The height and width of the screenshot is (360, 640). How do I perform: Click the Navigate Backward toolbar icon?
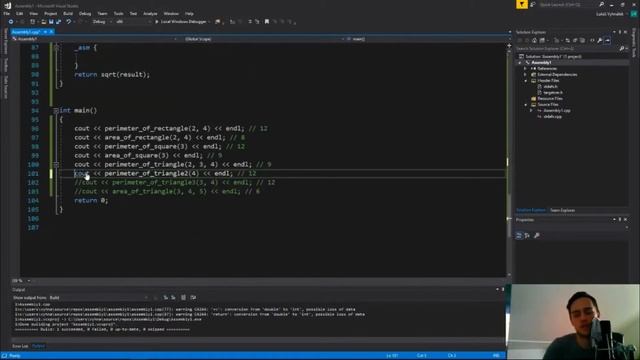pos(11,22)
